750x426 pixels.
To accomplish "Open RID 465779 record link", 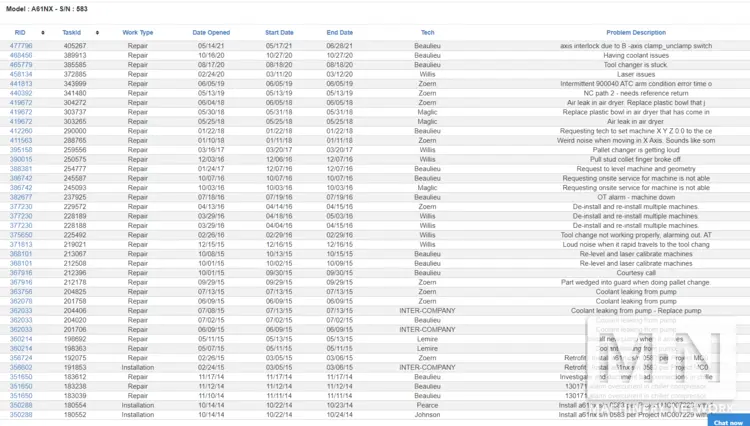I will (x=21, y=65).
